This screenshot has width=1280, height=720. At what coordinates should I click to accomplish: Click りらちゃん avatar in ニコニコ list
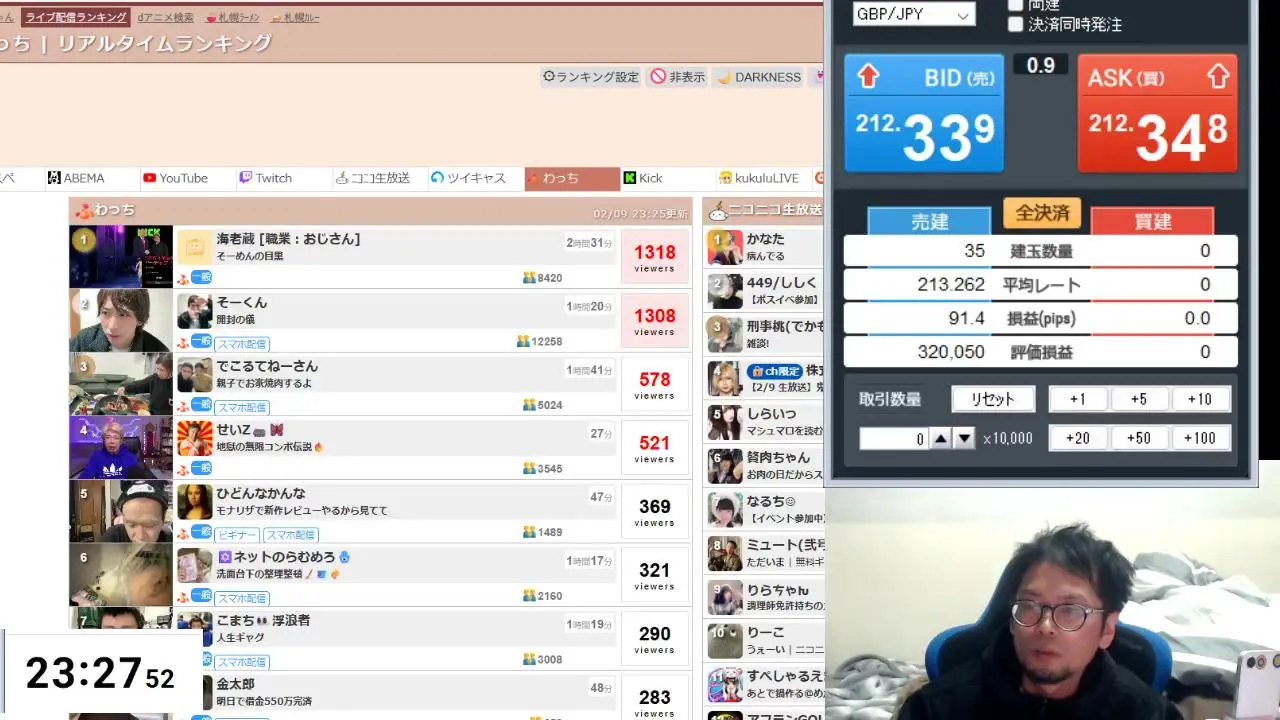click(725, 597)
